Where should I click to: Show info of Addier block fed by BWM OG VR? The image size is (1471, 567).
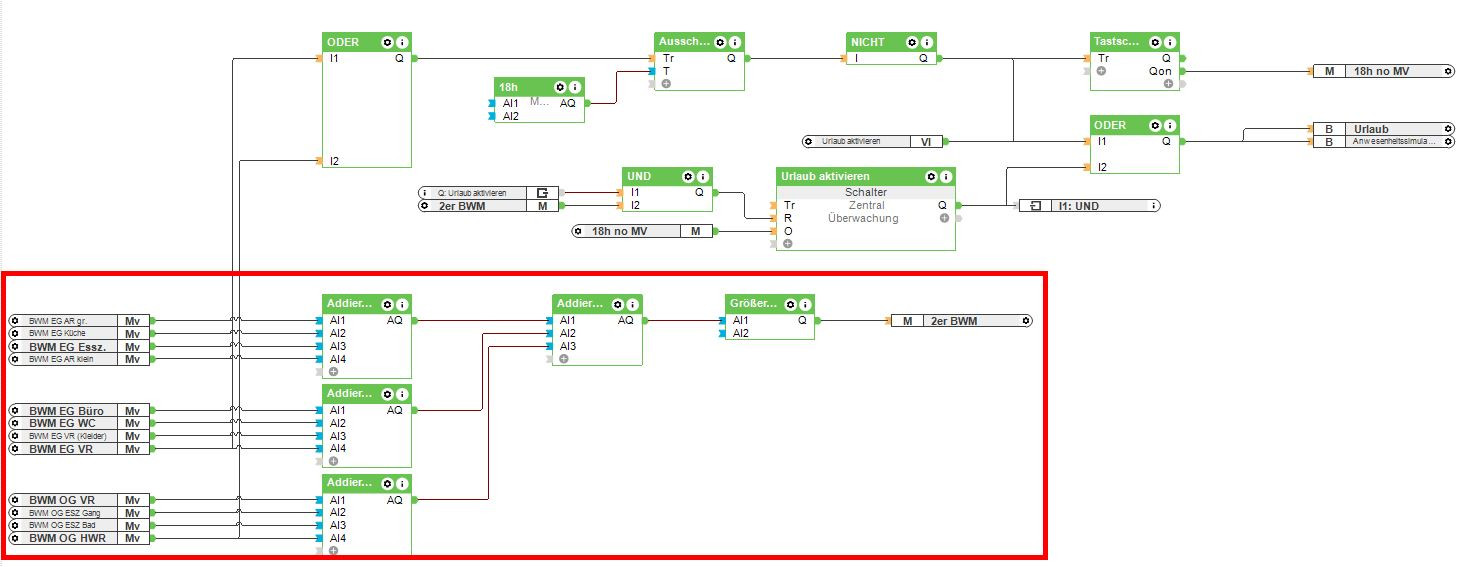(401, 484)
